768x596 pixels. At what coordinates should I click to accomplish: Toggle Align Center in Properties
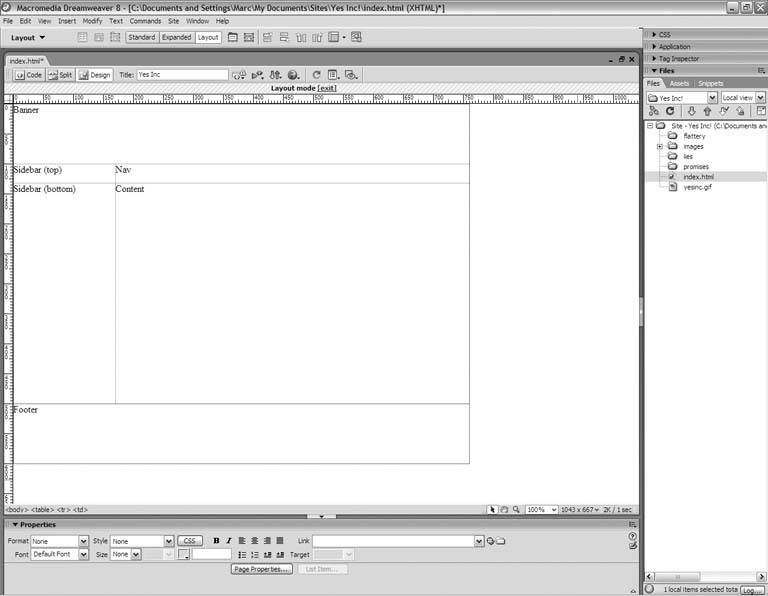point(255,541)
